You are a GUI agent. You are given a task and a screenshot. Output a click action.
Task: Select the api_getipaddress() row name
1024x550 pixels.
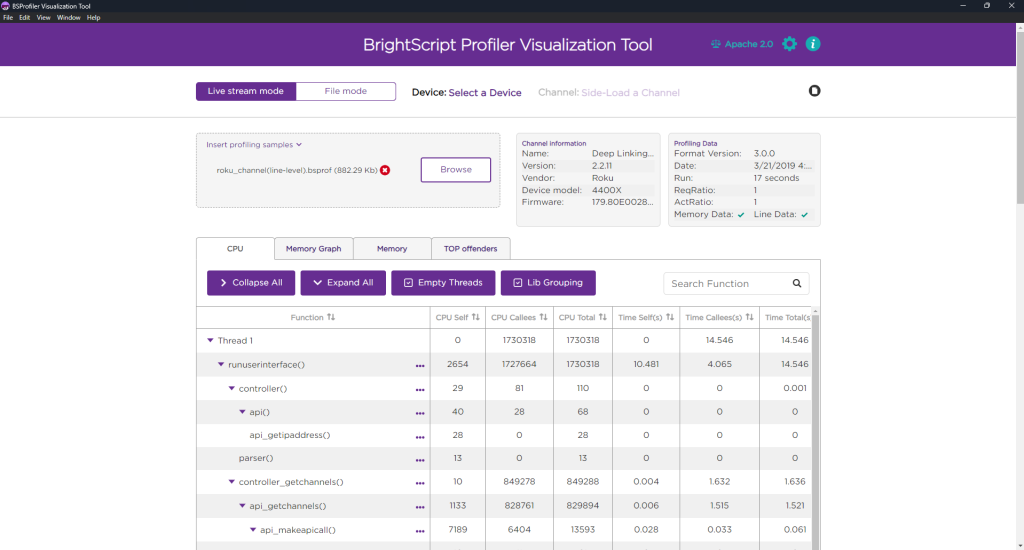click(x=289, y=435)
